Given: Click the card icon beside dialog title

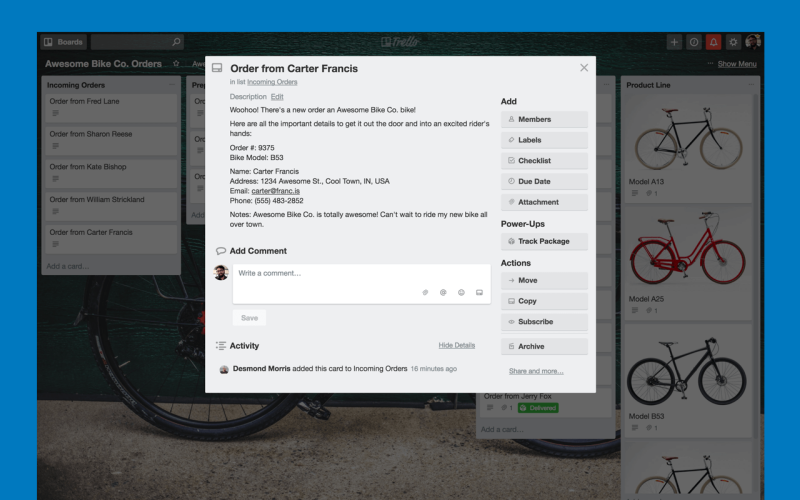Looking at the screenshot, I should point(217,68).
